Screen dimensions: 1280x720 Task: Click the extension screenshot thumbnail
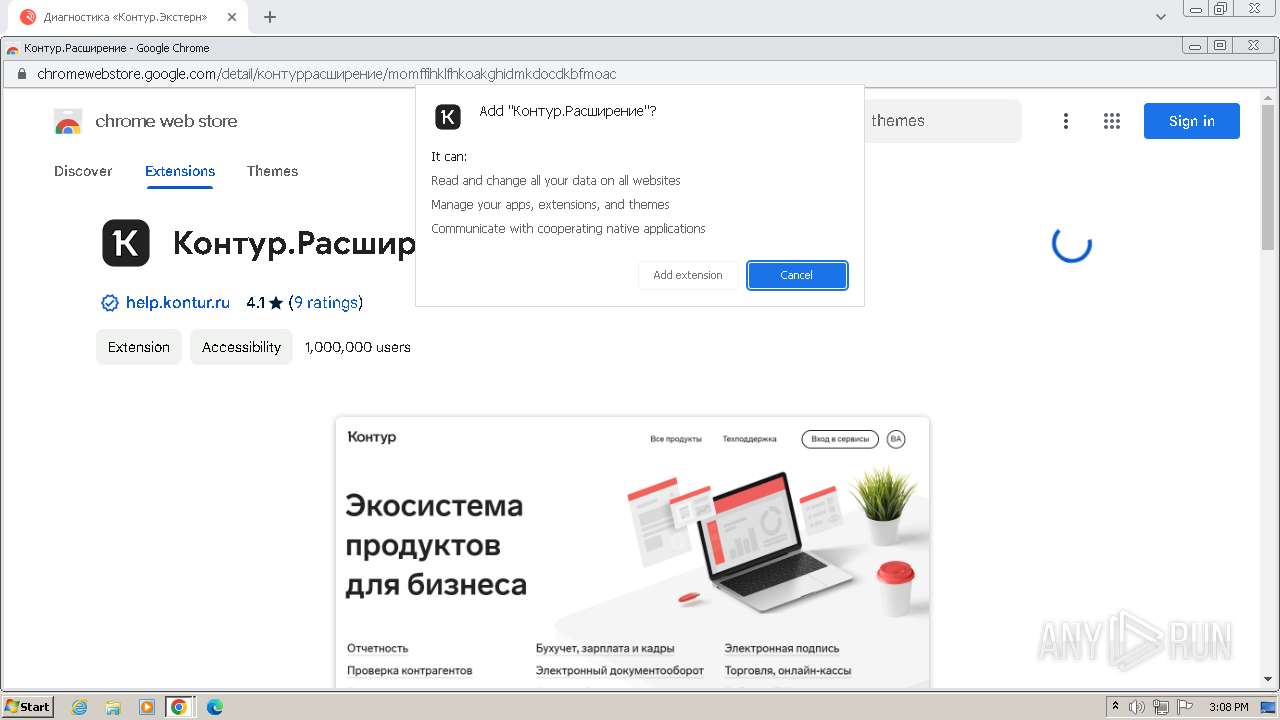click(x=632, y=552)
